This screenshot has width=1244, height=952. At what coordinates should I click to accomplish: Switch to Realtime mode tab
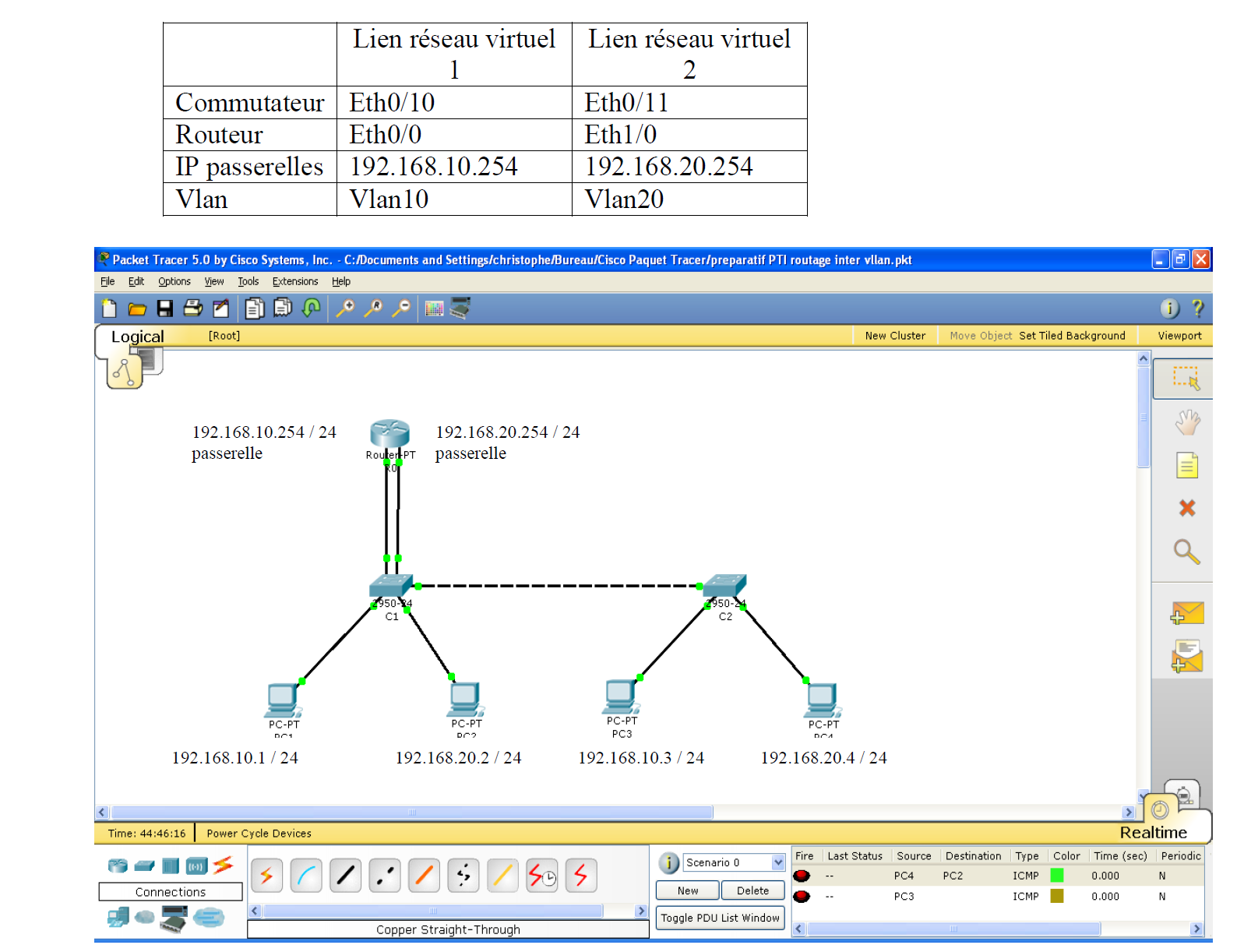tap(1153, 832)
